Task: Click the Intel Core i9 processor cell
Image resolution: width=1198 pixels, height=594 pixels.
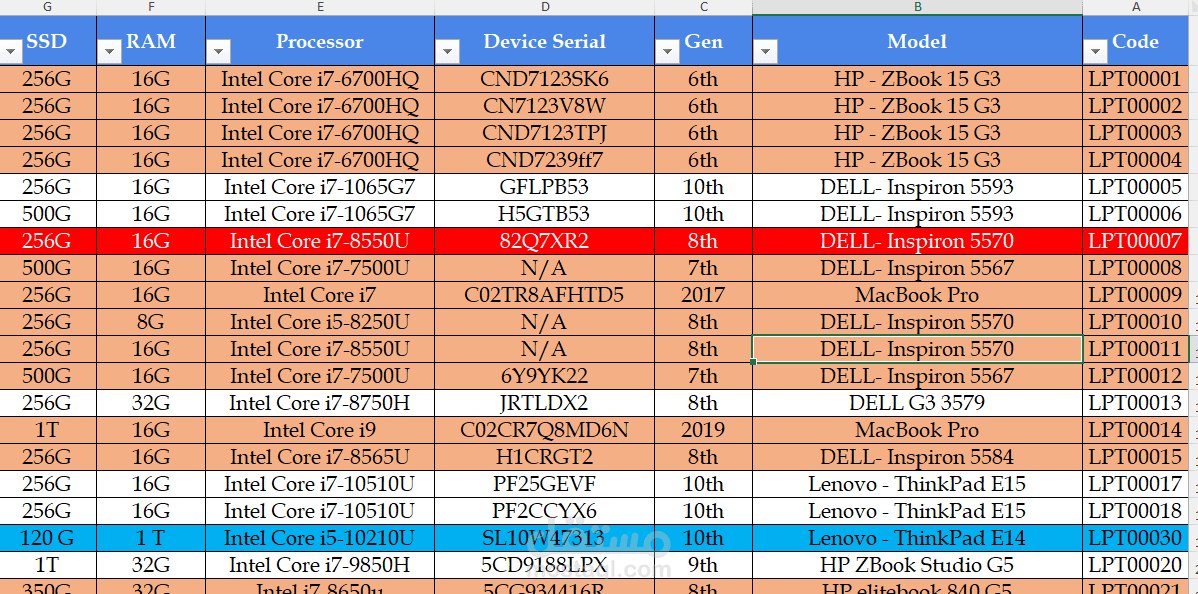Action: pos(320,430)
